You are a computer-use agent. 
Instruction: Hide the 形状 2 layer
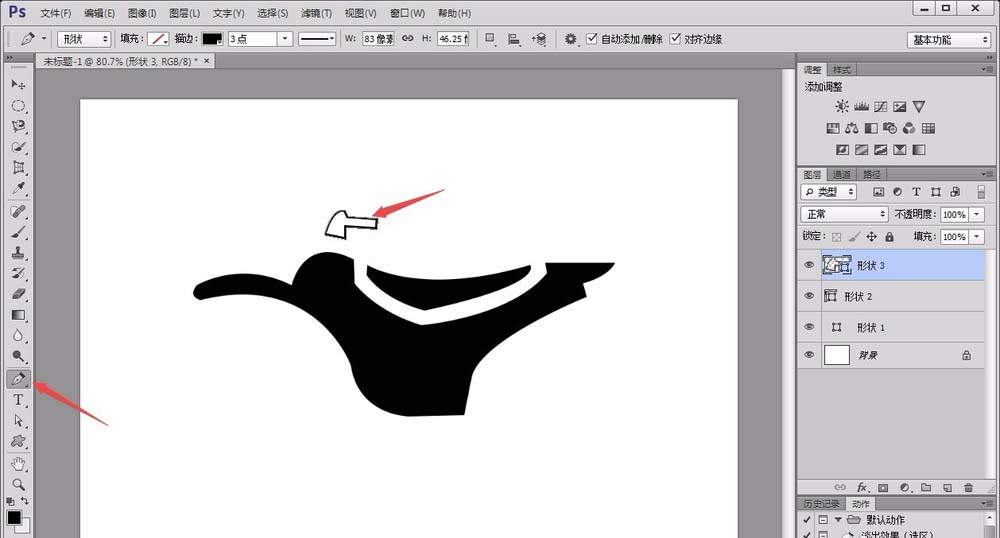pyautogui.click(x=810, y=296)
